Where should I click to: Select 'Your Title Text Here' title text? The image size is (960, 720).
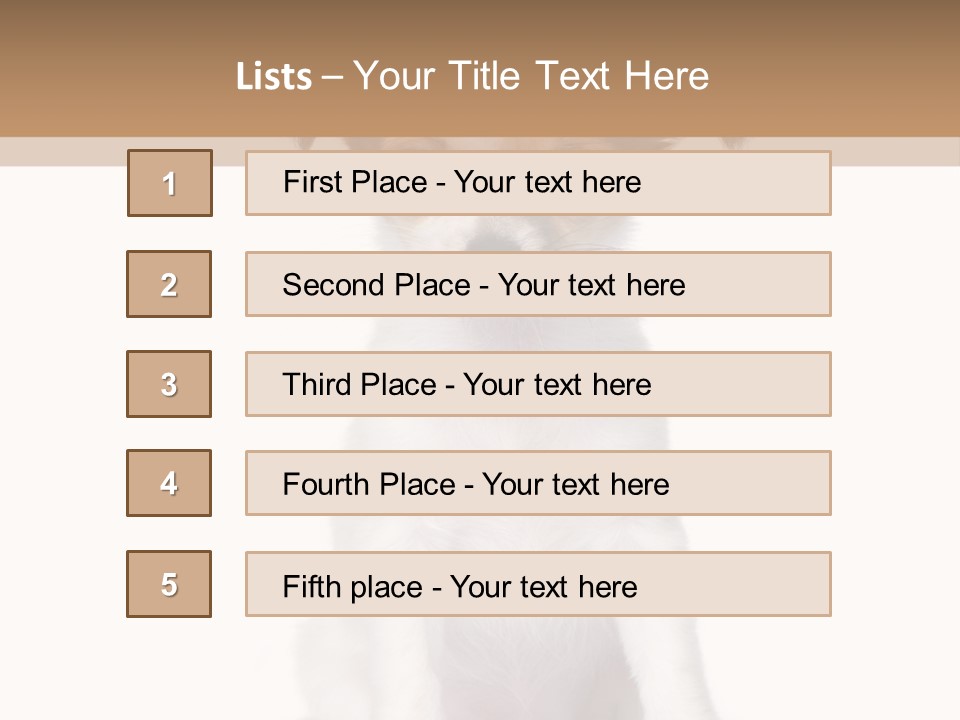[531, 77]
